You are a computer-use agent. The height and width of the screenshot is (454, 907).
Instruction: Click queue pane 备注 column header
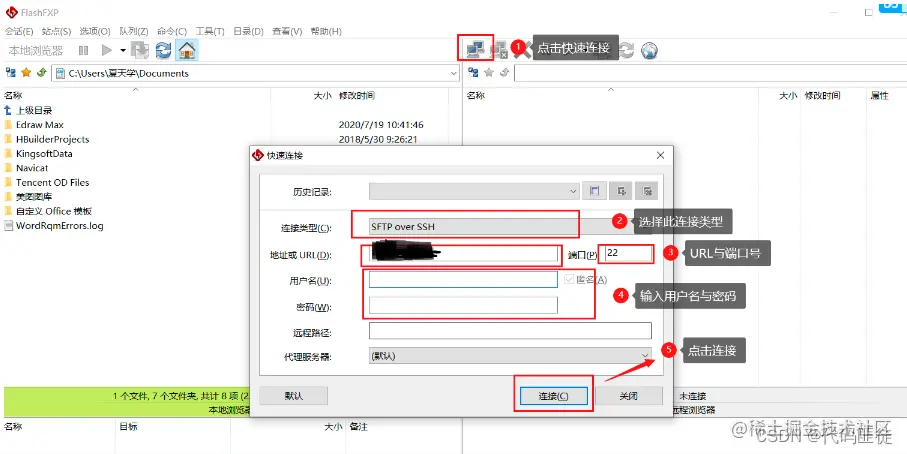click(x=359, y=427)
